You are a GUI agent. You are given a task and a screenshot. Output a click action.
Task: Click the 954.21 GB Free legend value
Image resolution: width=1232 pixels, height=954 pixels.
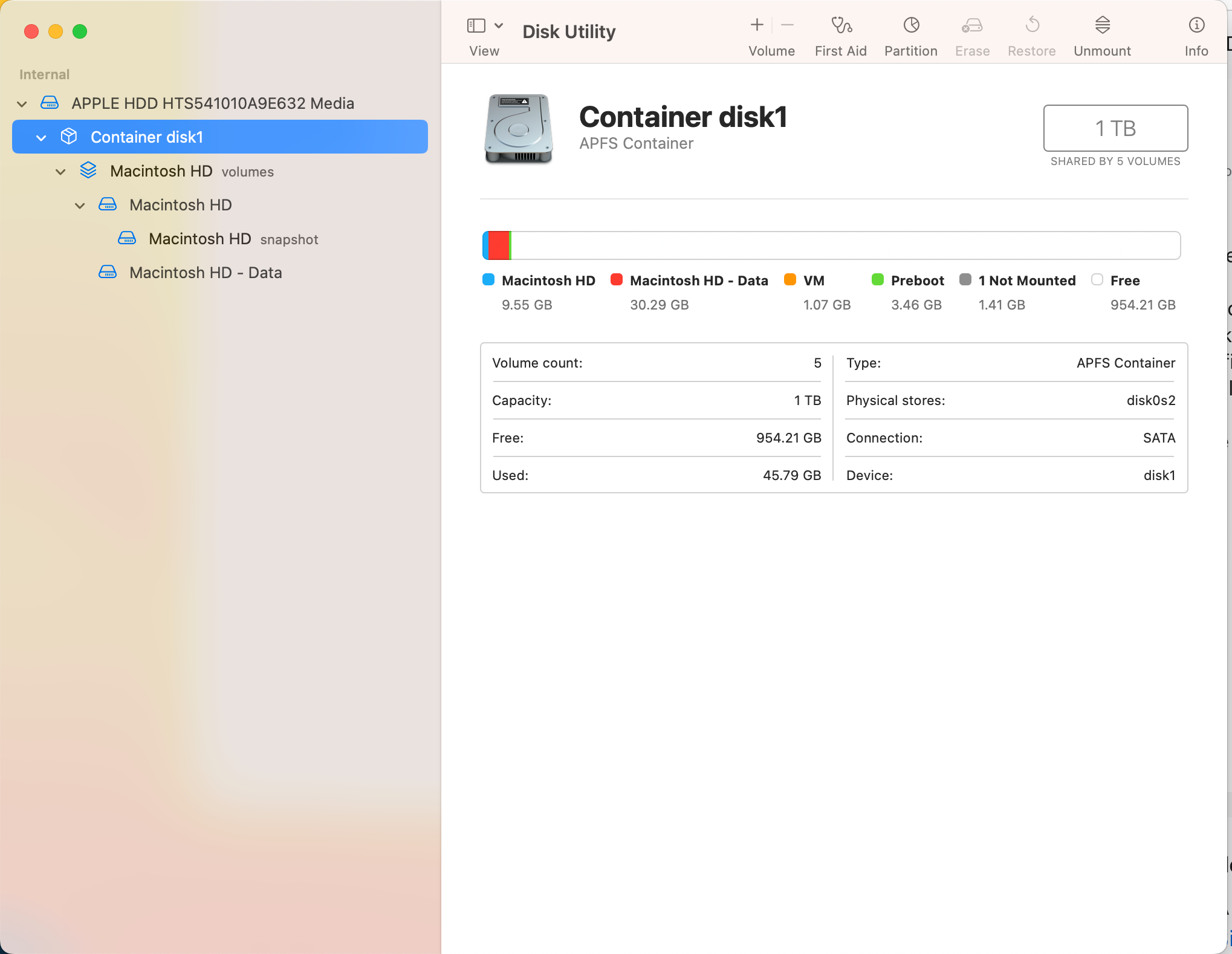pyautogui.click(x=1143, y=305)
